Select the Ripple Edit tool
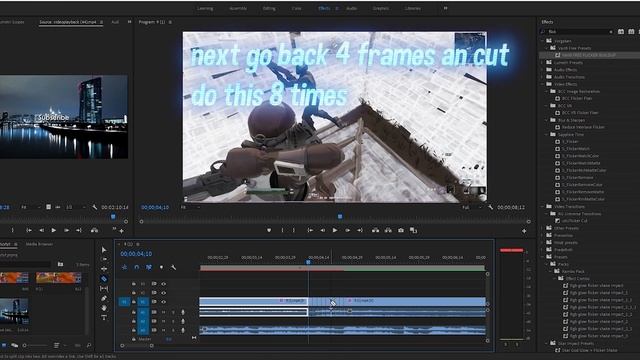 [x=104, y=269]
